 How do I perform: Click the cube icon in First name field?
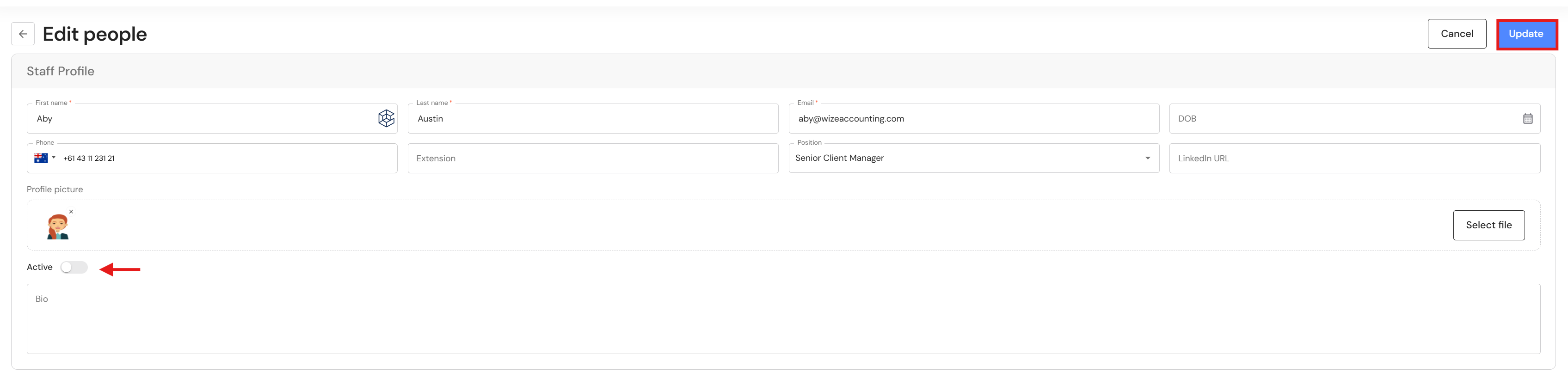coord(386,119)
